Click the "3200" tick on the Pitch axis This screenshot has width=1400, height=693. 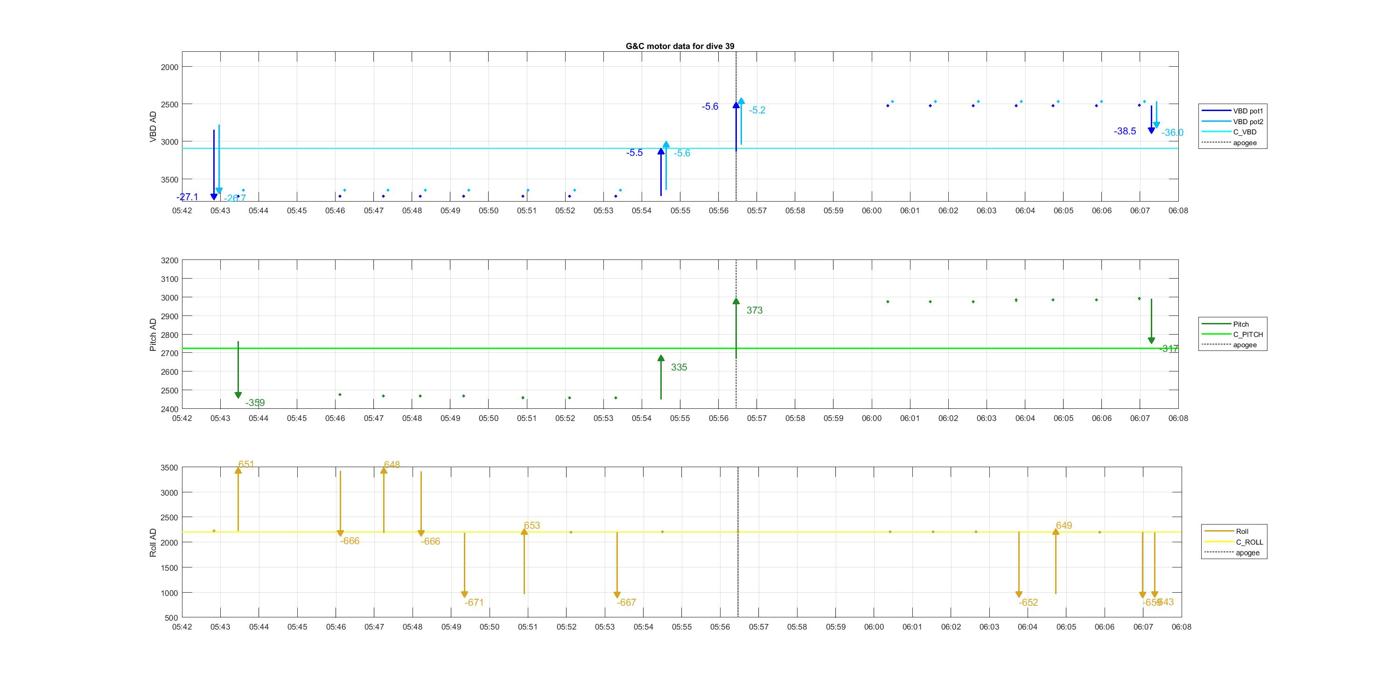click(x=170, y=260)
